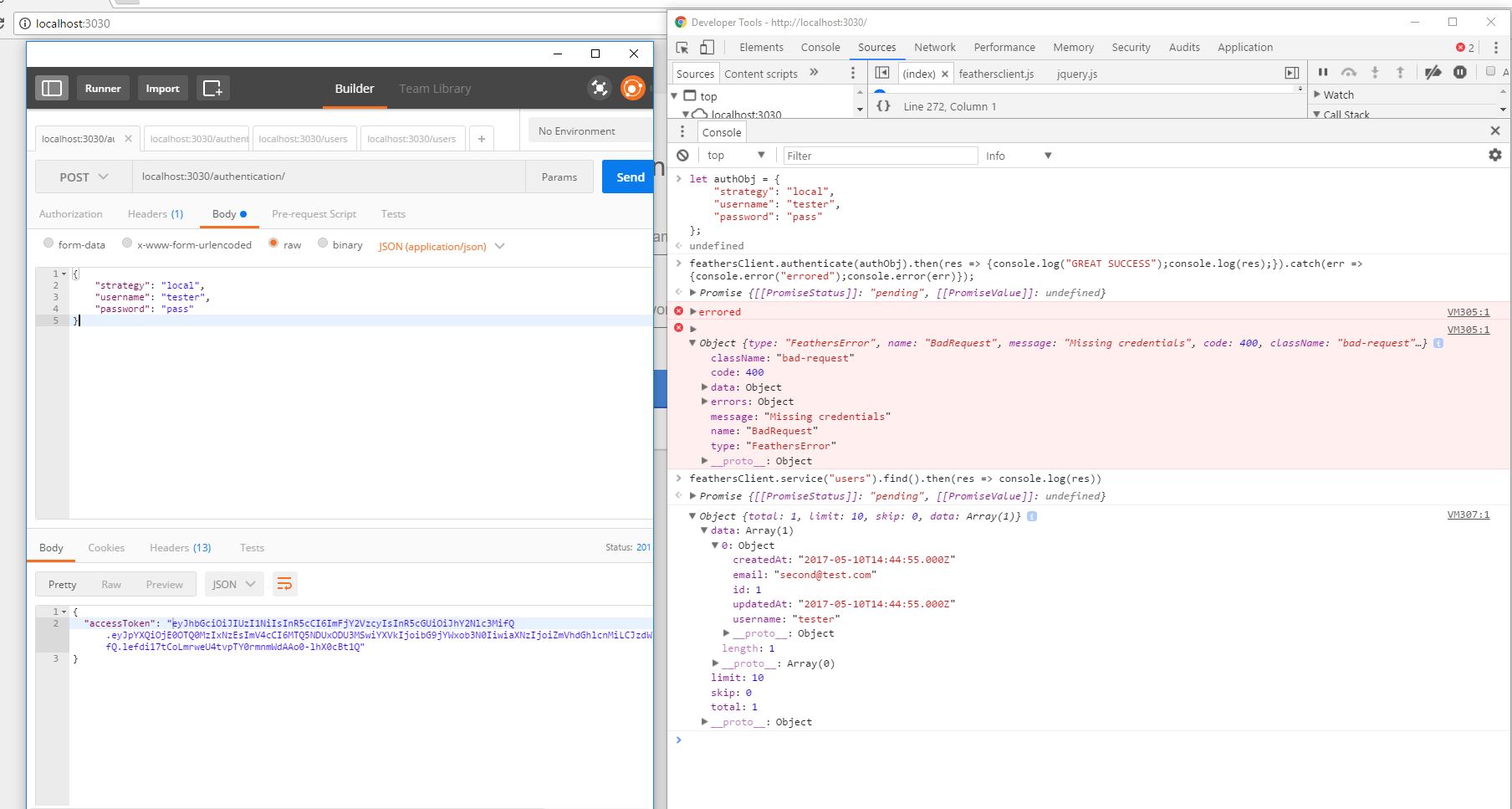Screen dimensions: 1512x809
Task: Open the Info log level dropdown
Action: (1018, 156)
